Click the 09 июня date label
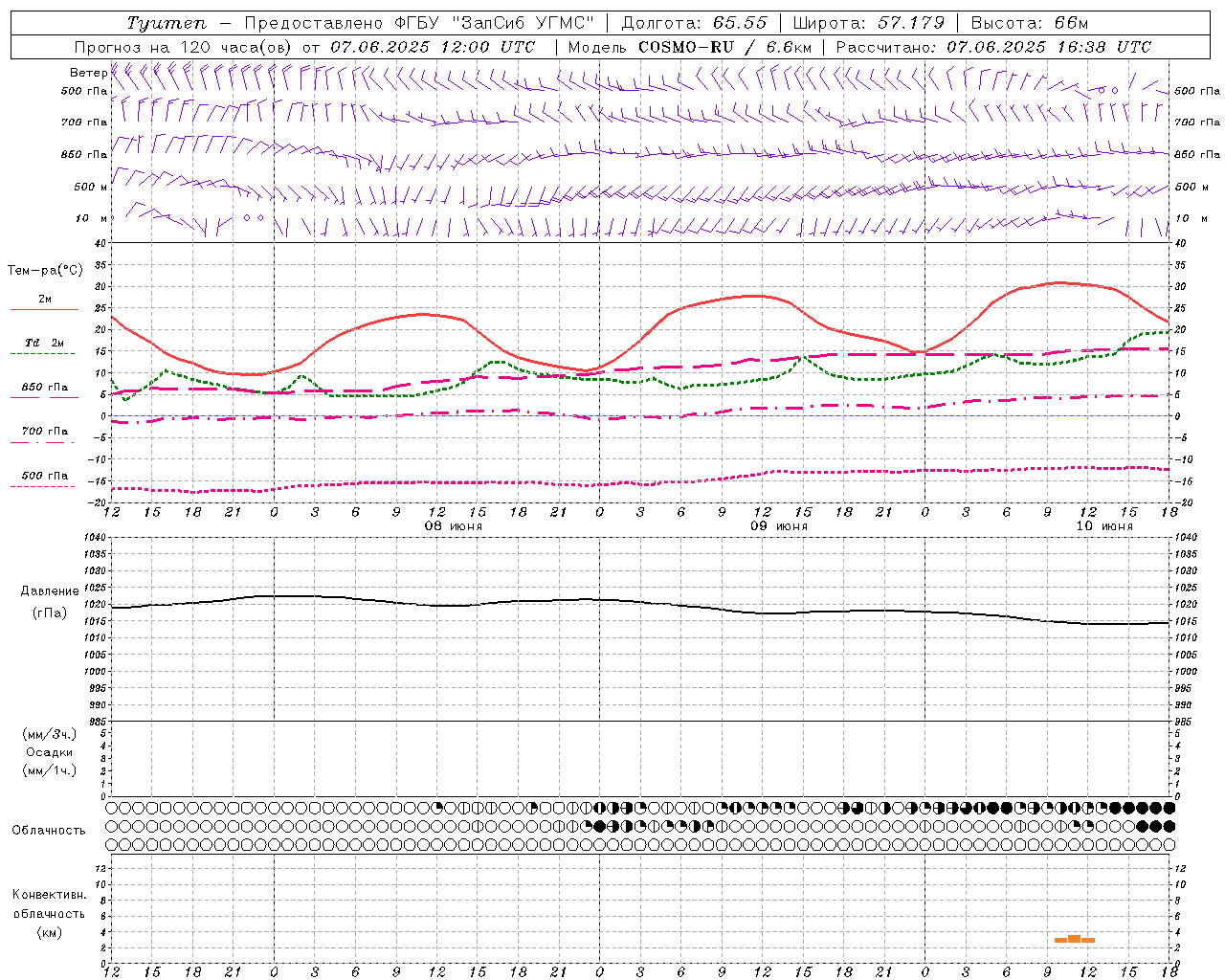This screenshot has width=1225, height=980. click(x=778, y=526)
